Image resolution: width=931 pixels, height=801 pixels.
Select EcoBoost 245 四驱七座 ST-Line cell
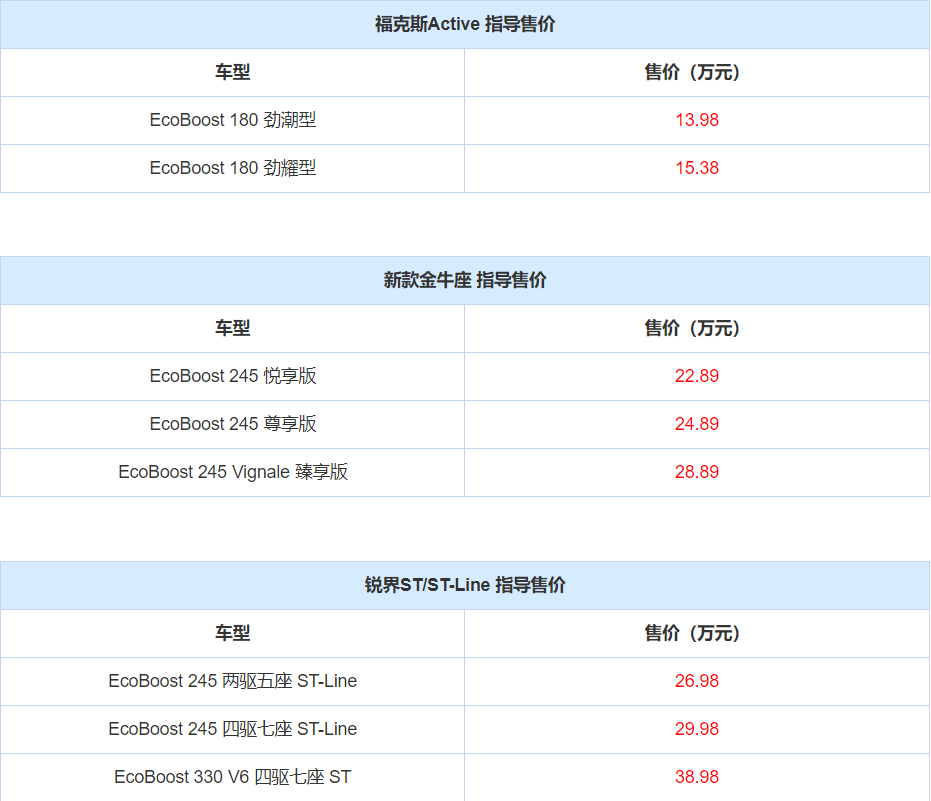tap(233, 729)
